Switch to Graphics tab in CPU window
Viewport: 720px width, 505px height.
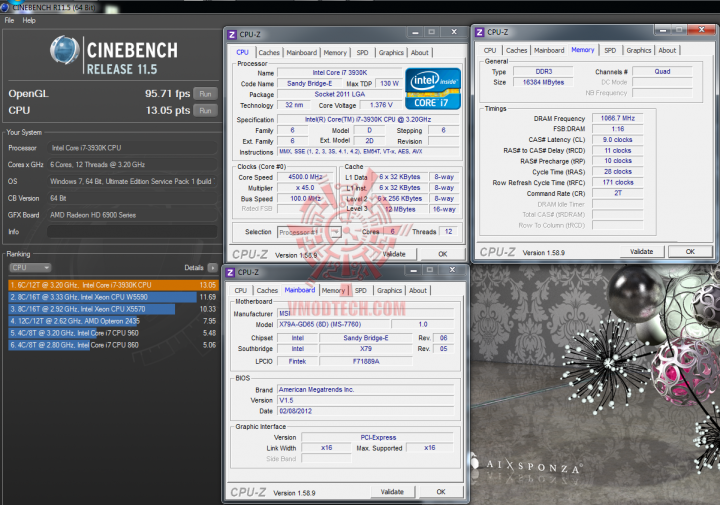tap(391, 53)
